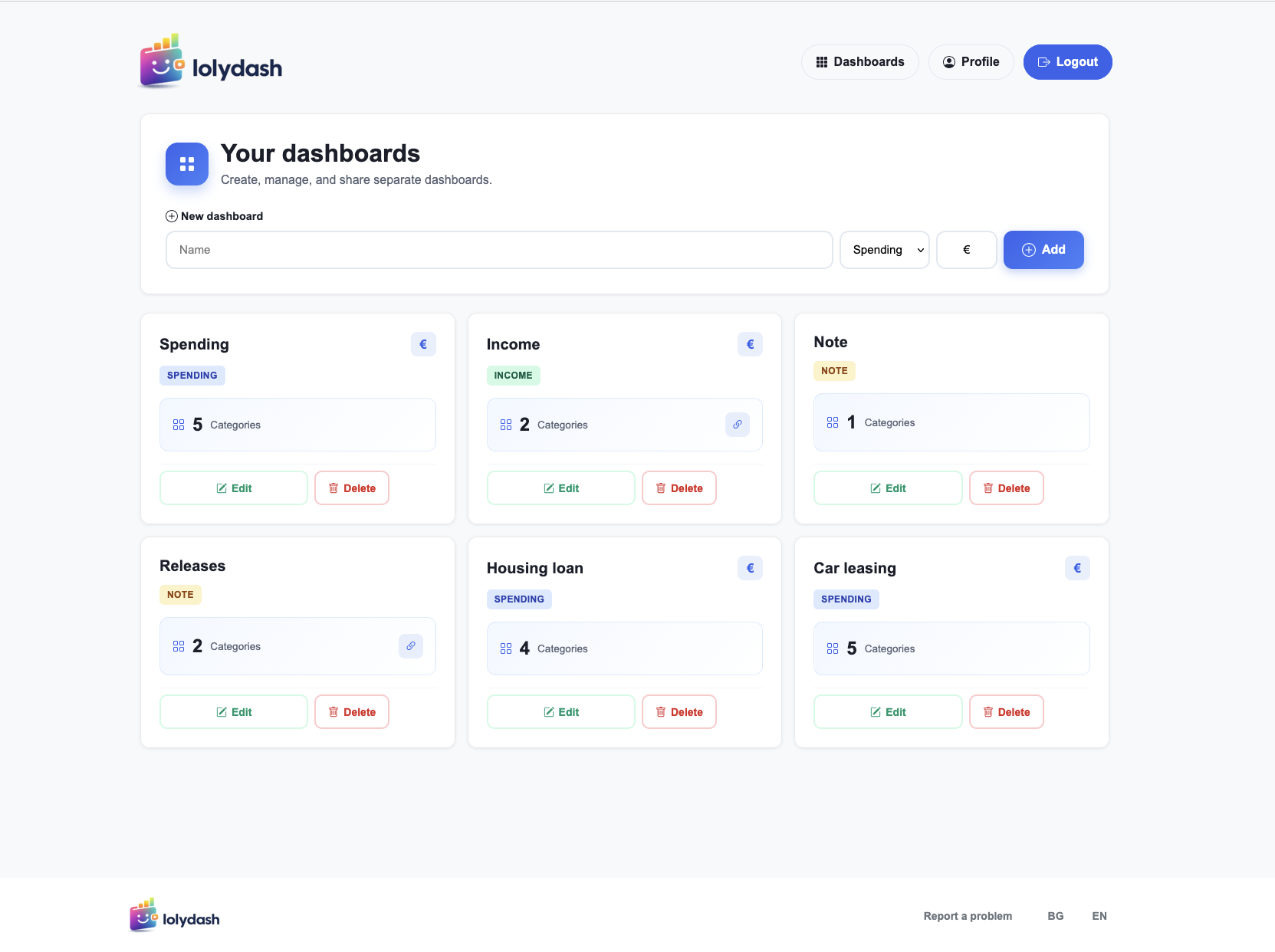Switch the language to BG
This screenshot has height=952, width=1275.
pyautogui.click(x=1055, y=916)
